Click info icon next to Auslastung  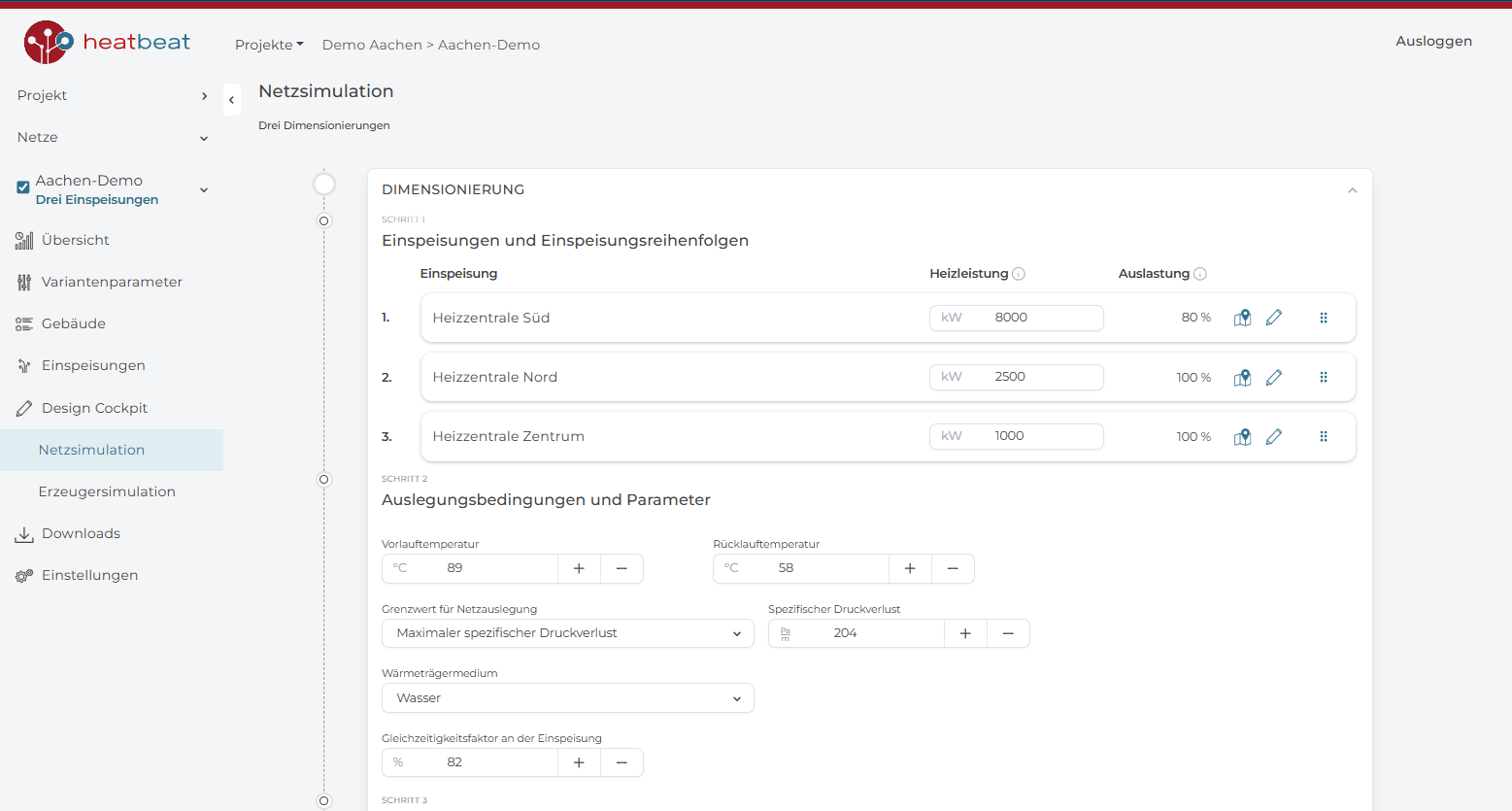[x=1200, y=274]
